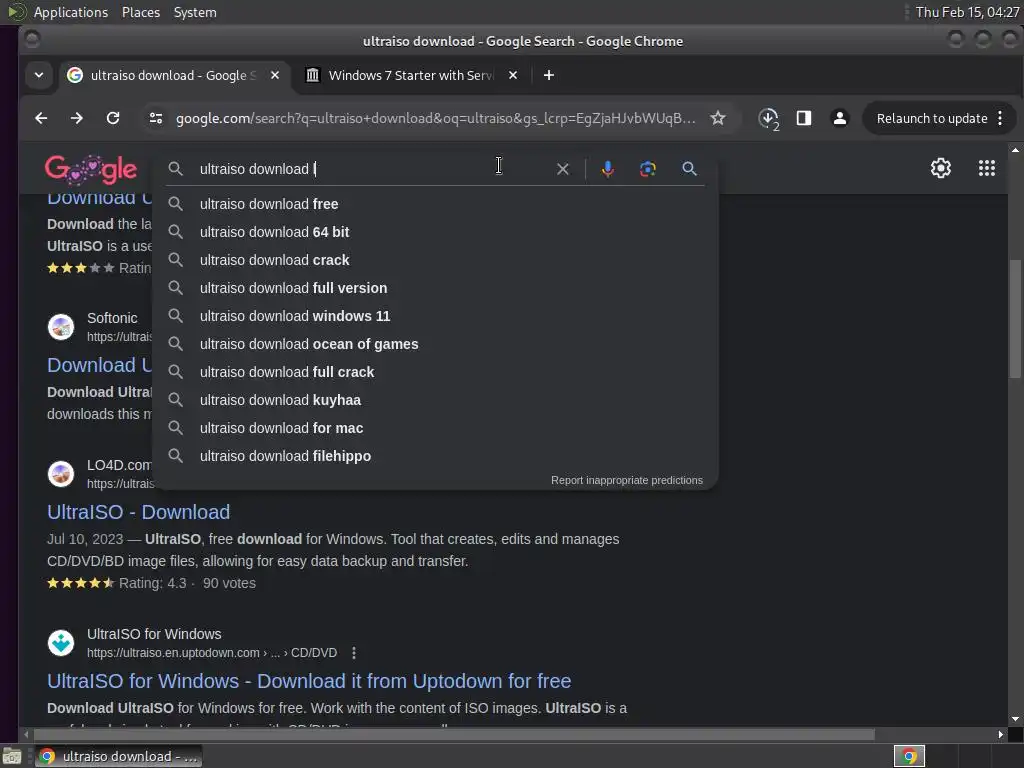View site information icon in address bar
The image size is (1024, 768).
click(x=156, y=118)
